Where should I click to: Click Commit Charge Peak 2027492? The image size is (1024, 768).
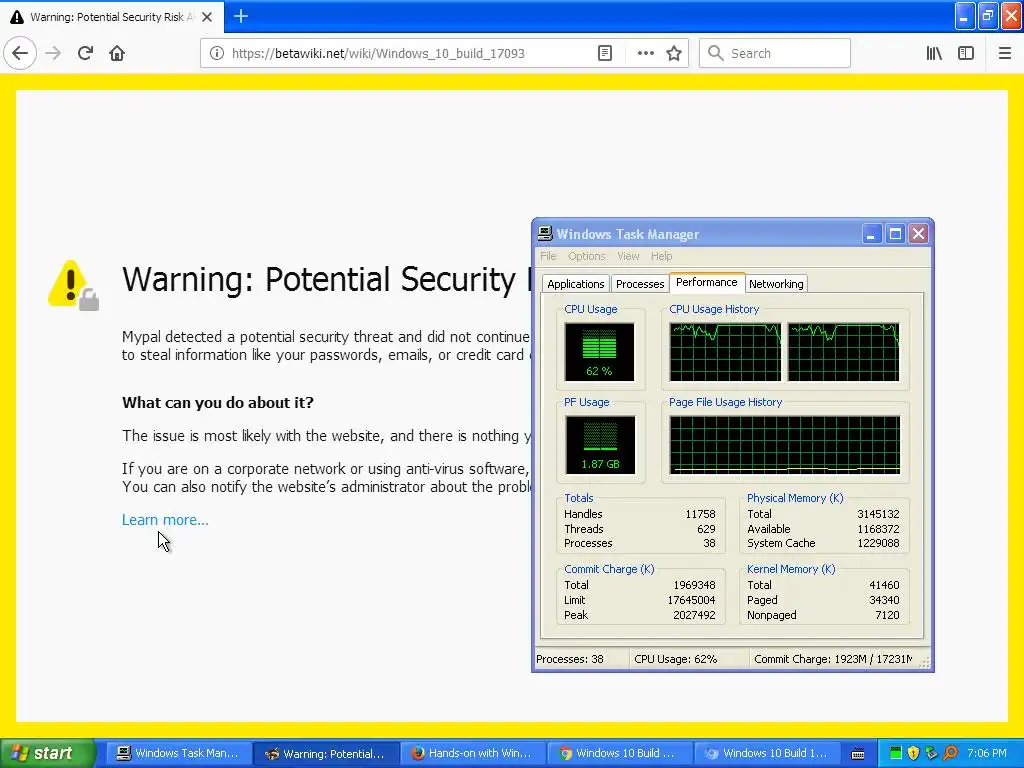click(x=694, y=615)
